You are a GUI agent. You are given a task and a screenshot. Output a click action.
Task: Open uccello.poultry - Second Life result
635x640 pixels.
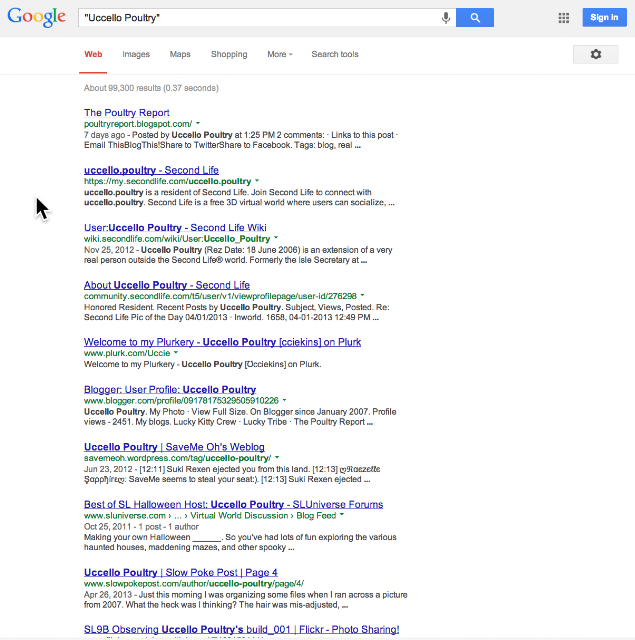click(x=151, y=170)
